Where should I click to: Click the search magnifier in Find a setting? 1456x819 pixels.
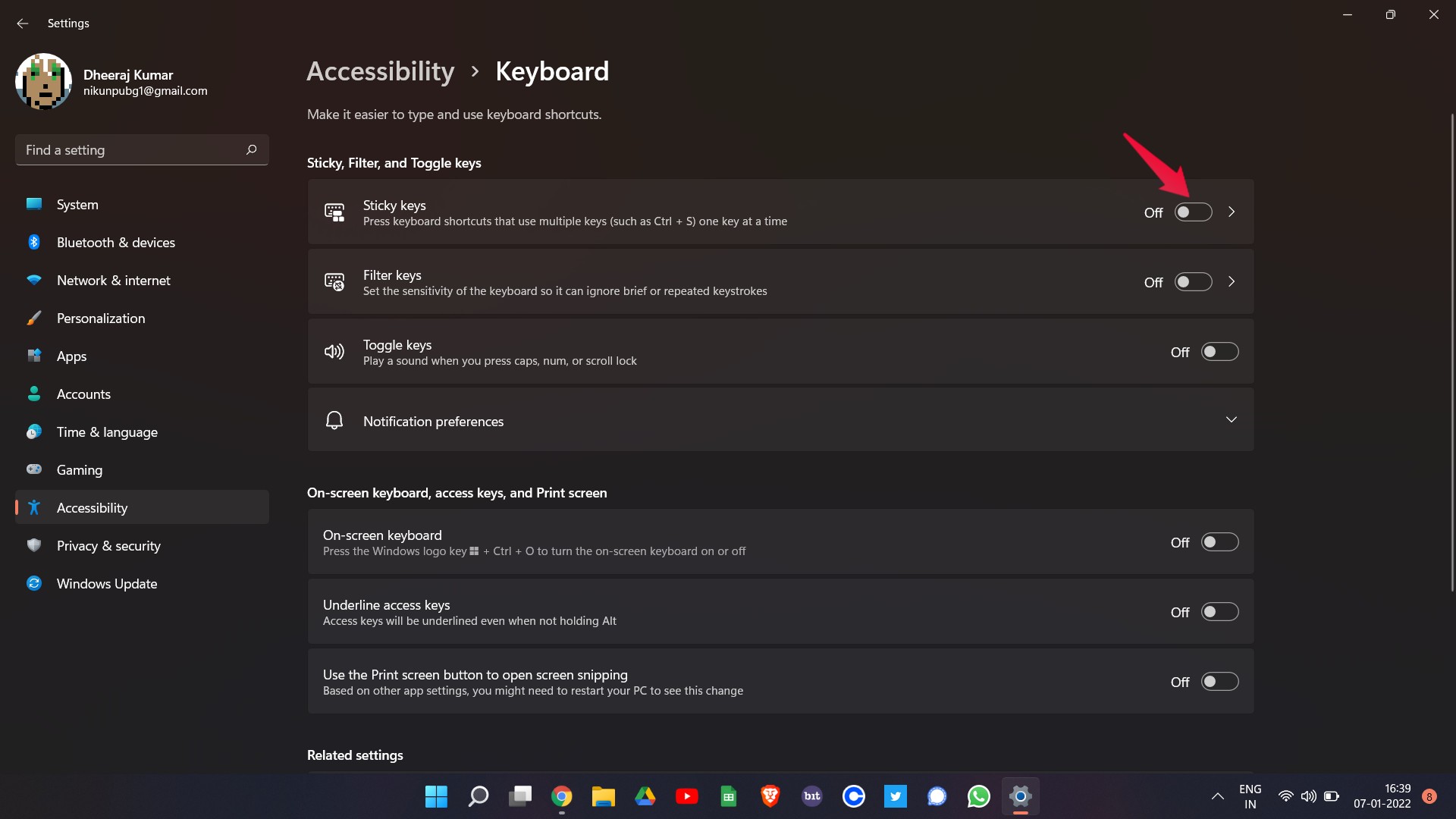251,149
